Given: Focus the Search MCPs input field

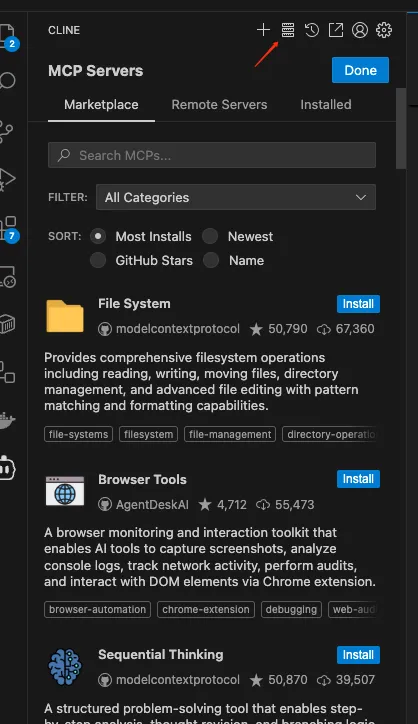Looking at the screenshot, I should [212, 155].
